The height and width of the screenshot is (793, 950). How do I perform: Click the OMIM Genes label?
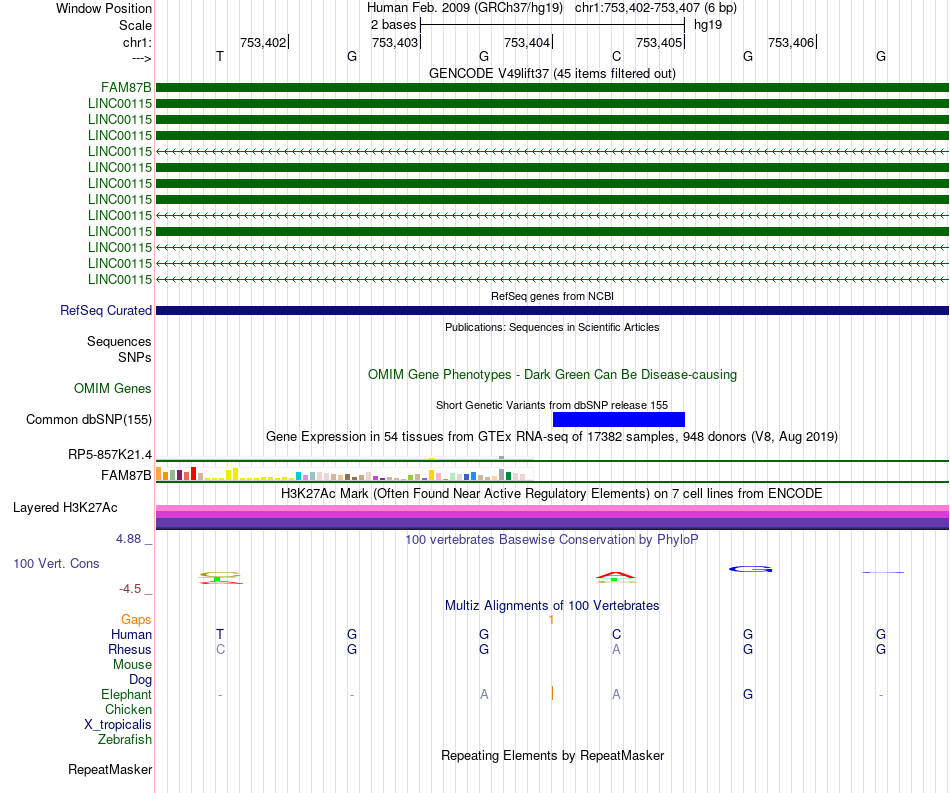click(113, 388)
